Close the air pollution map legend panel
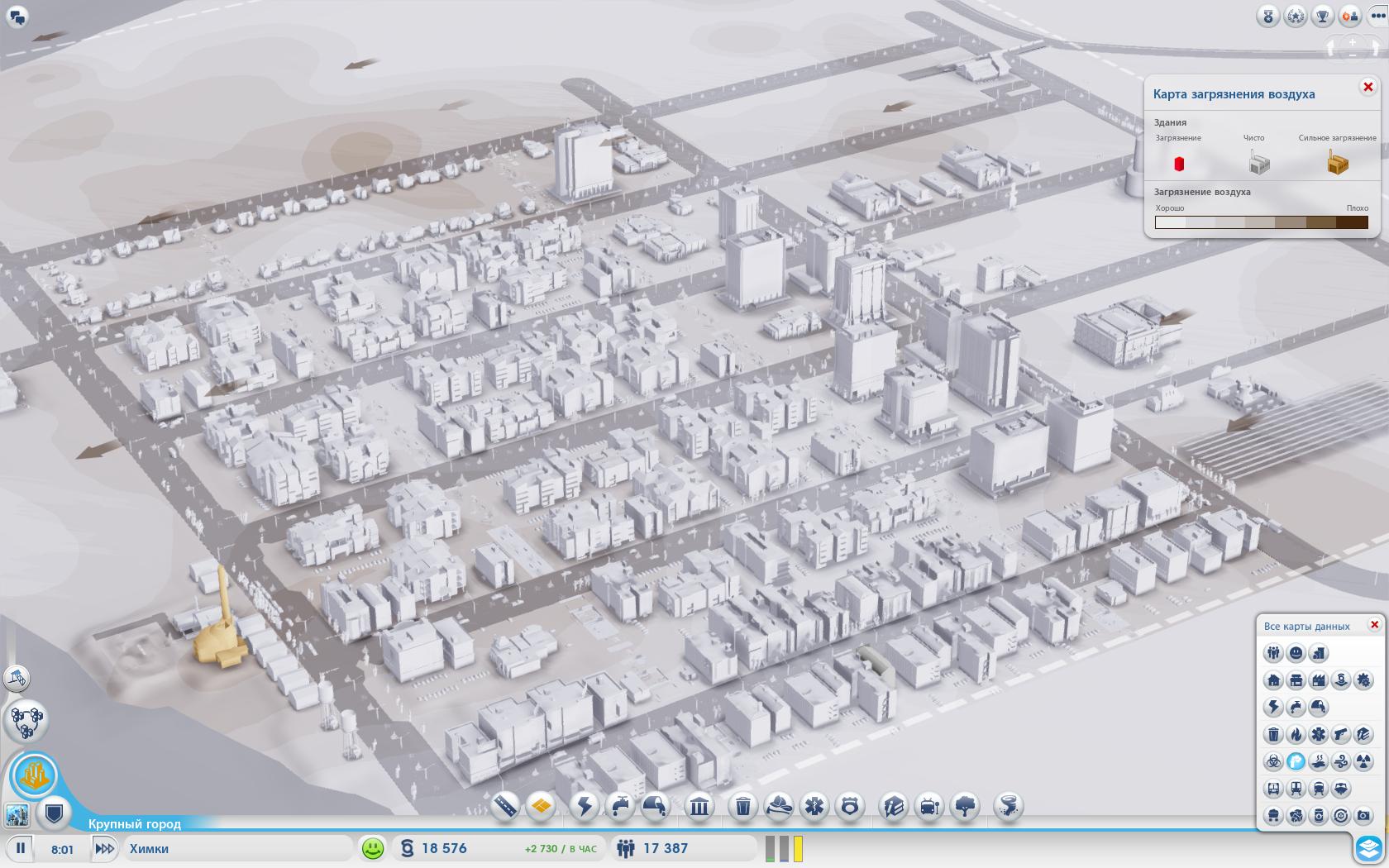This screenshot has height=868, width=1389. pyautogui.click(x=1368, y=87)
